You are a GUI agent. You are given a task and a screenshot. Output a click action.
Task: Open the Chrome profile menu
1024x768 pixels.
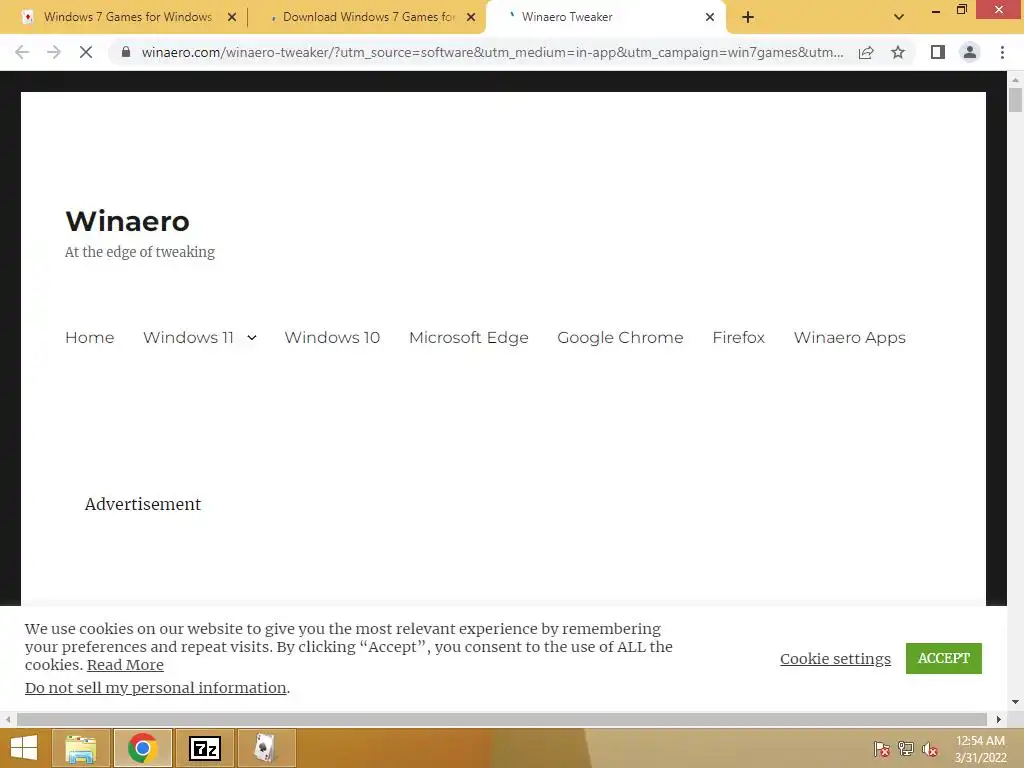(x=970, y=52)
